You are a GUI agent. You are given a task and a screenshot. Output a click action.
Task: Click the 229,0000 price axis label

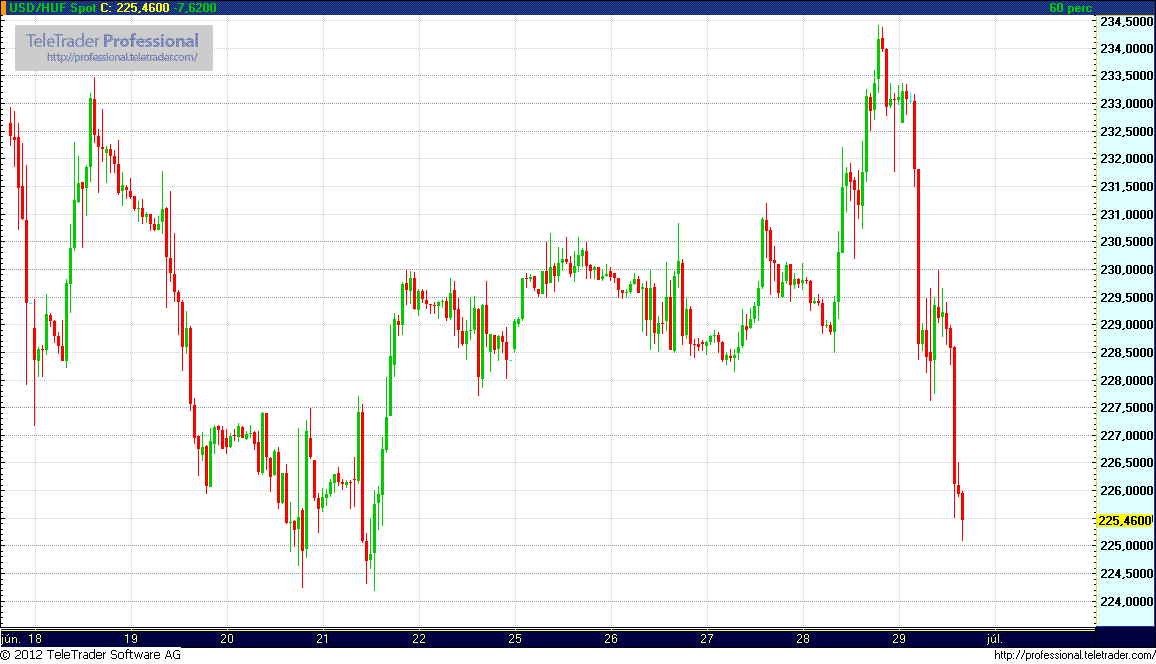(x=1127, y=325)
